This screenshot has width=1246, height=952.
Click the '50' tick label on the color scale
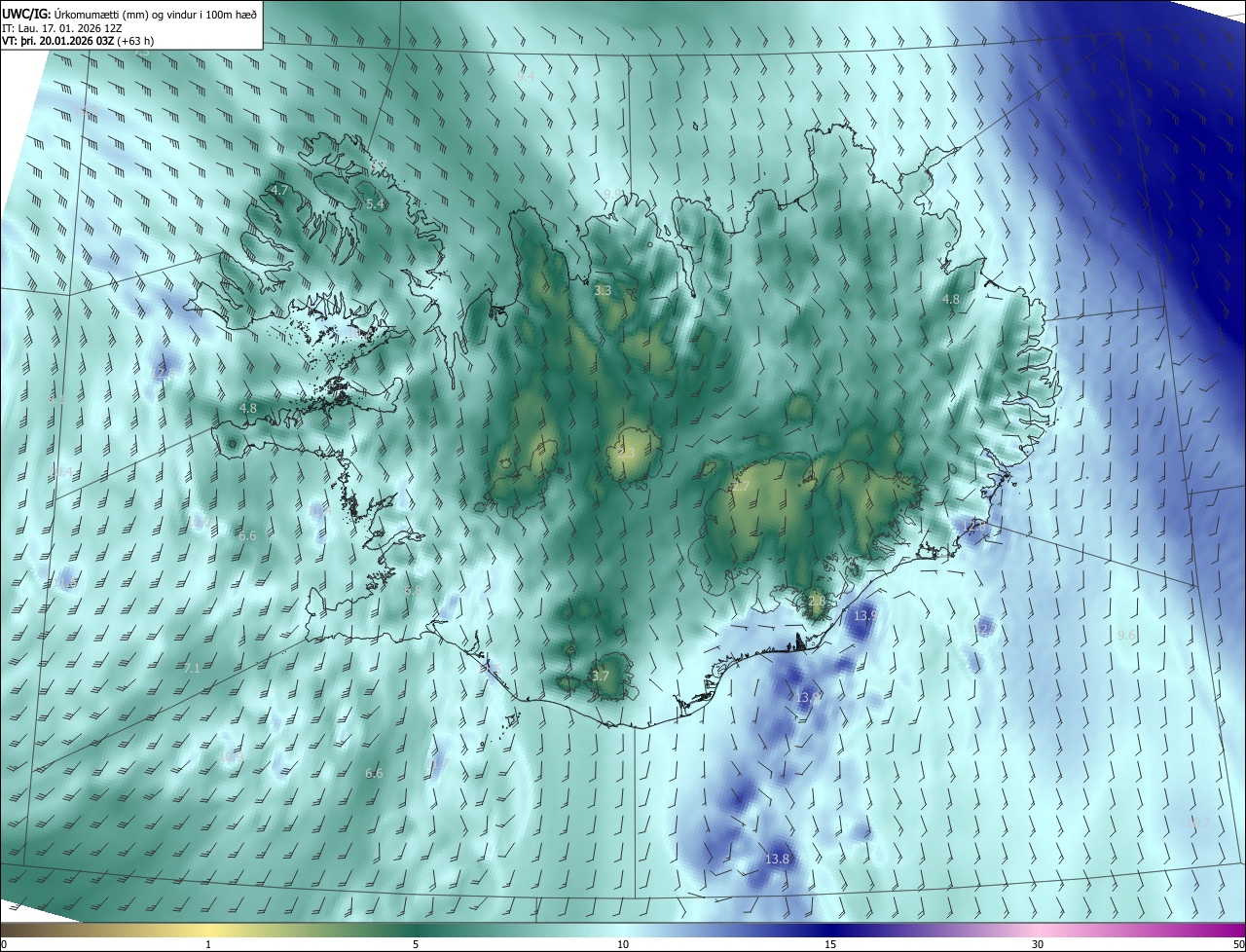1238,945
